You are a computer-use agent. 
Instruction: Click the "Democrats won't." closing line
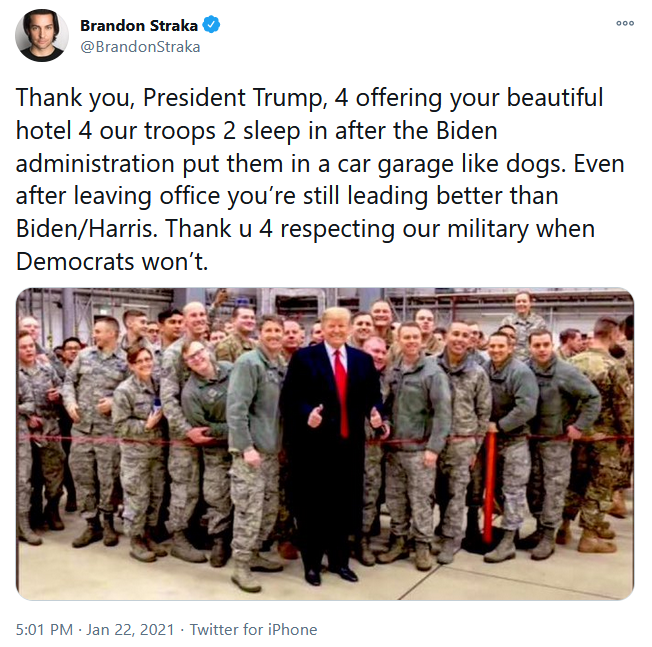[112, 262]
